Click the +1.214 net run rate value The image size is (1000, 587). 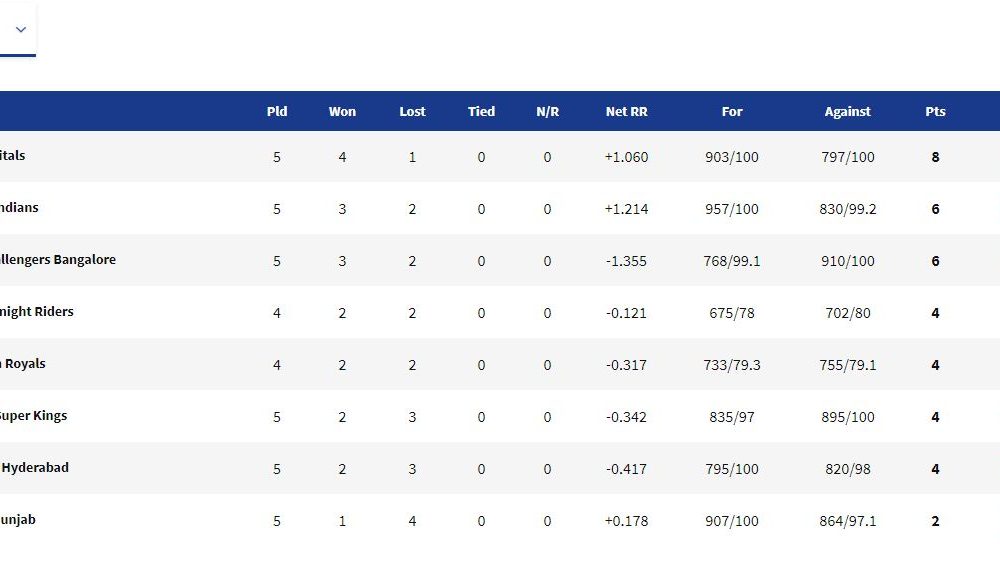[x=626, y=209]
